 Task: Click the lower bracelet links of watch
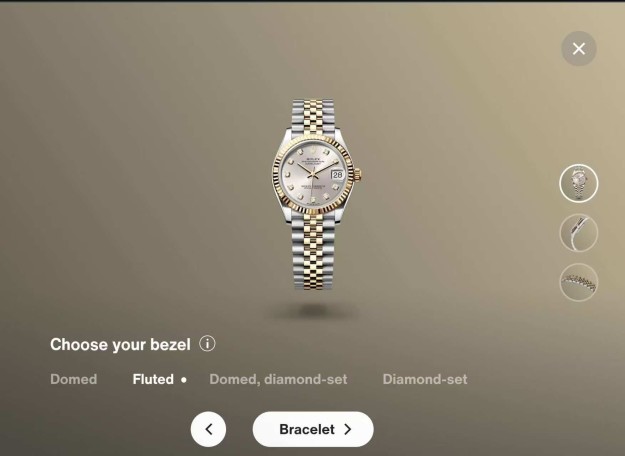(313, 251)
